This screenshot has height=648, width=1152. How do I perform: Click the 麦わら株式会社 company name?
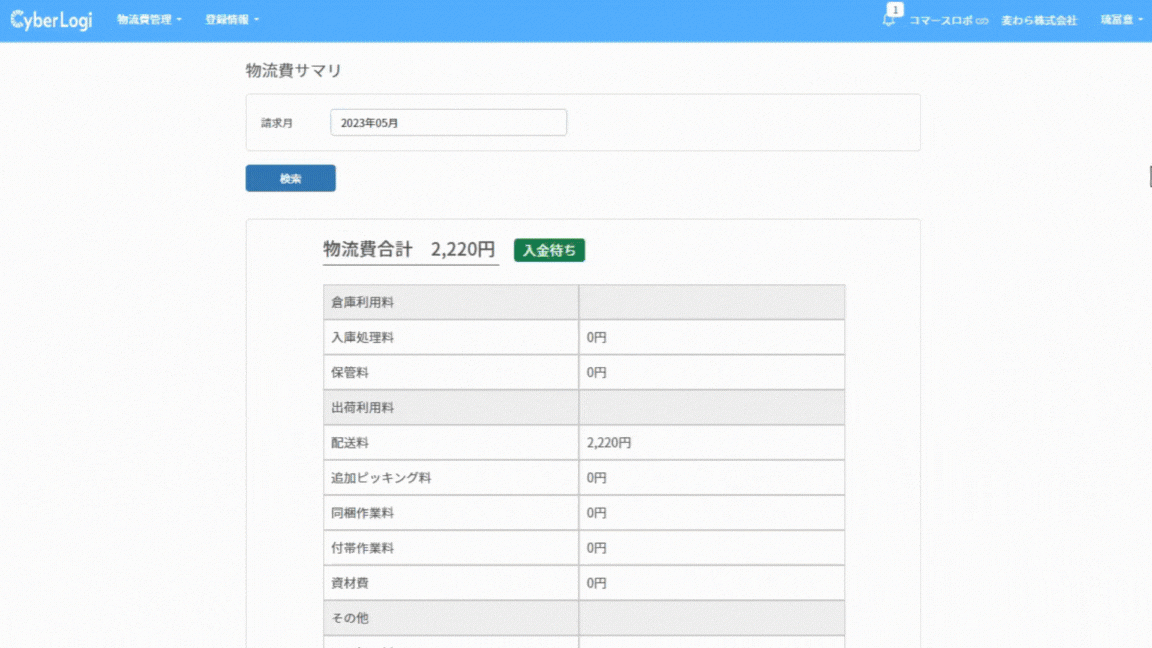pos(1039,21)
